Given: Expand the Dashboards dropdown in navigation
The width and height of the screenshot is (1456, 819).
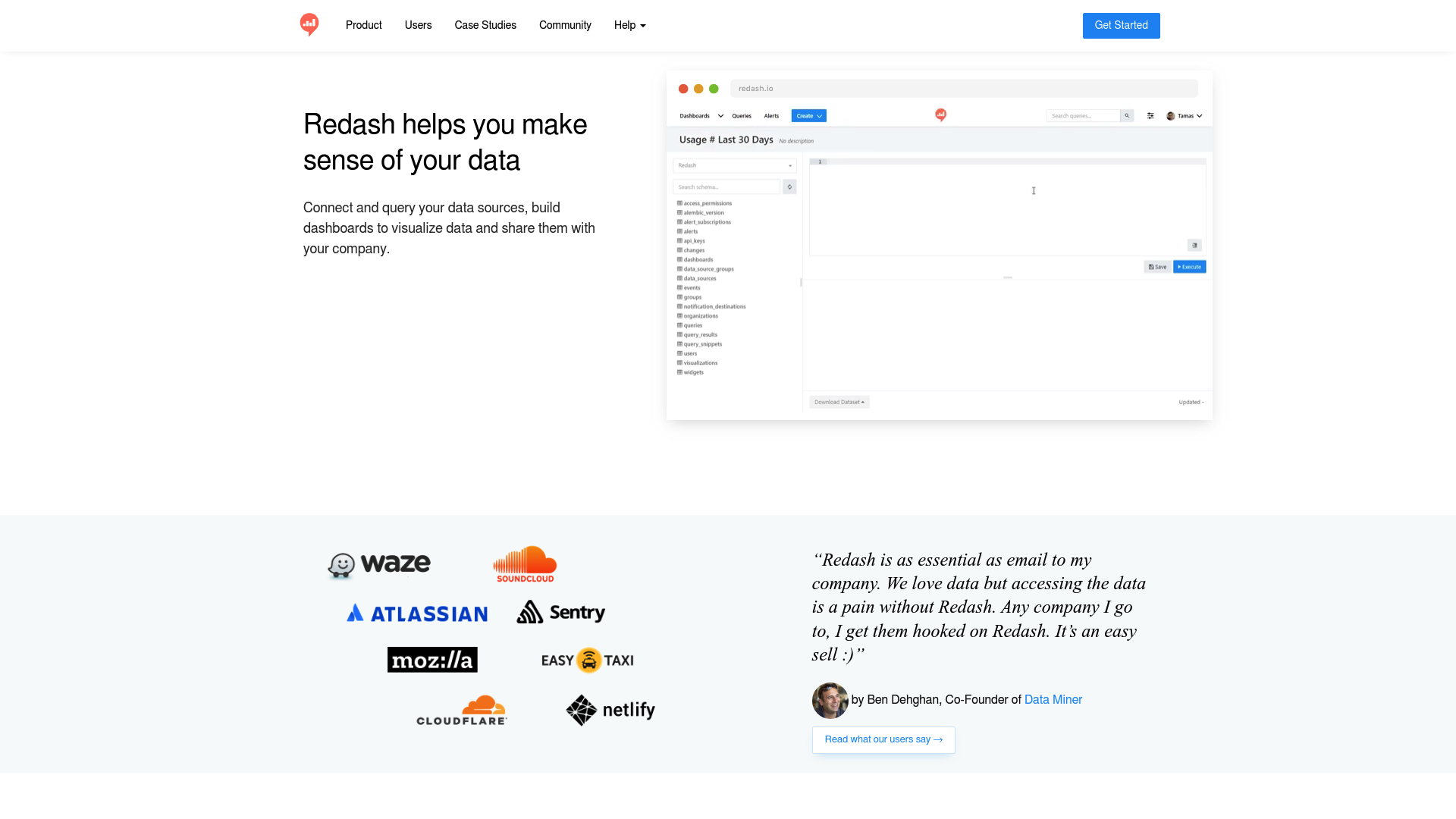Looking at the screenshot, I should click(700, 116).
